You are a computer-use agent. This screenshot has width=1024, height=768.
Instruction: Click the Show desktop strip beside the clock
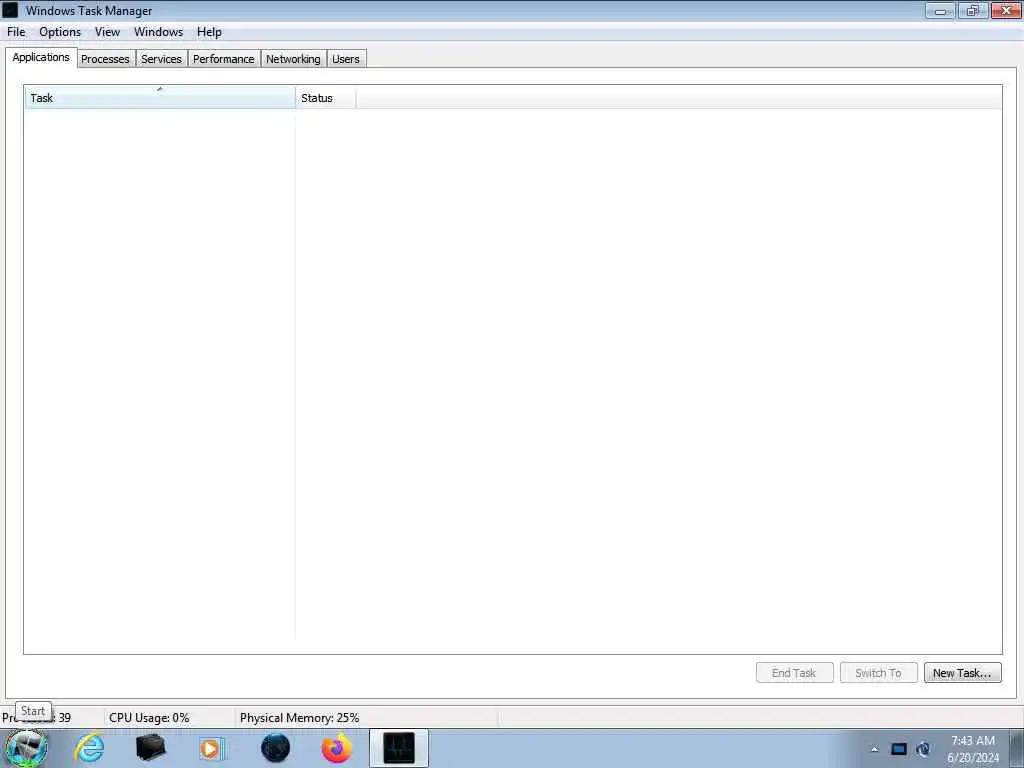click(1017, 748)
